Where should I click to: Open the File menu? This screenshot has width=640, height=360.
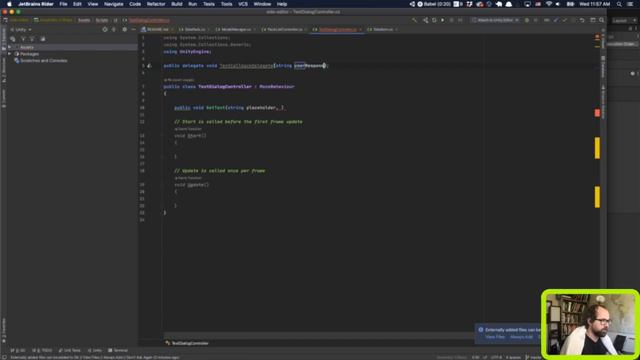point(63,4)
